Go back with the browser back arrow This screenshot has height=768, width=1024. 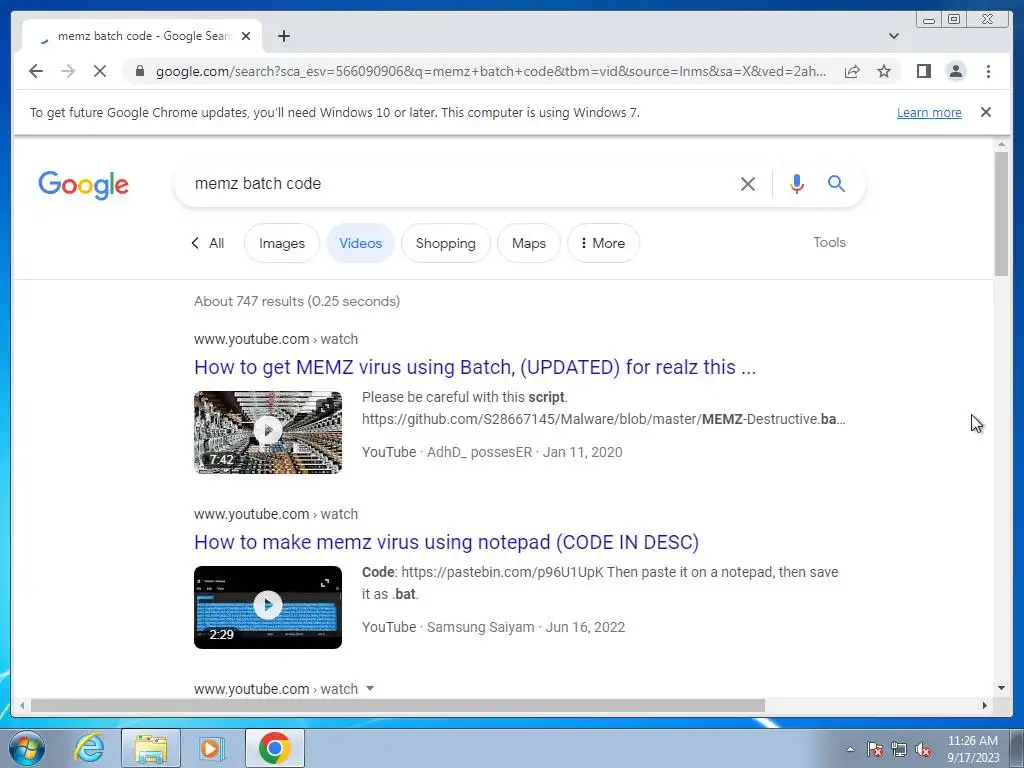point(36,71)
